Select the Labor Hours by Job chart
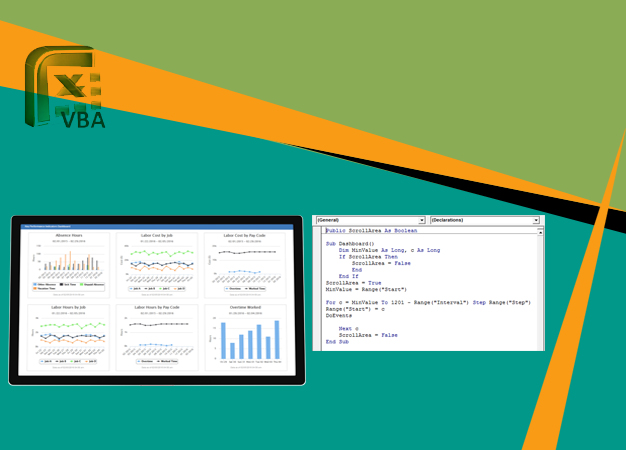Viewport: 626px width, 450px height. [x=68, y=337]
